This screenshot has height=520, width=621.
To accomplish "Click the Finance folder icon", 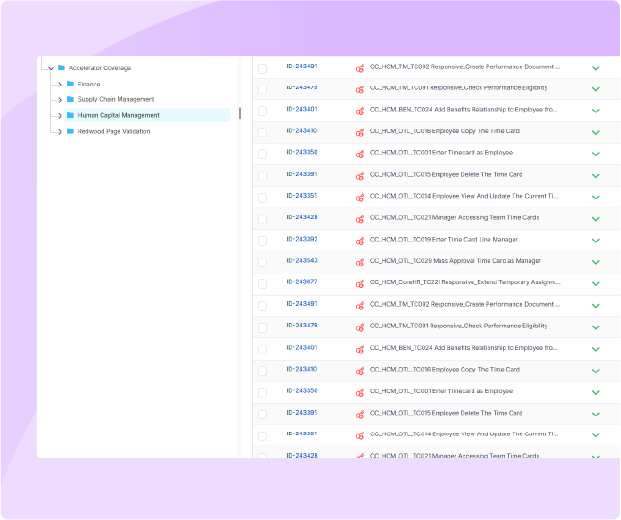I will (x=70, y=84).
